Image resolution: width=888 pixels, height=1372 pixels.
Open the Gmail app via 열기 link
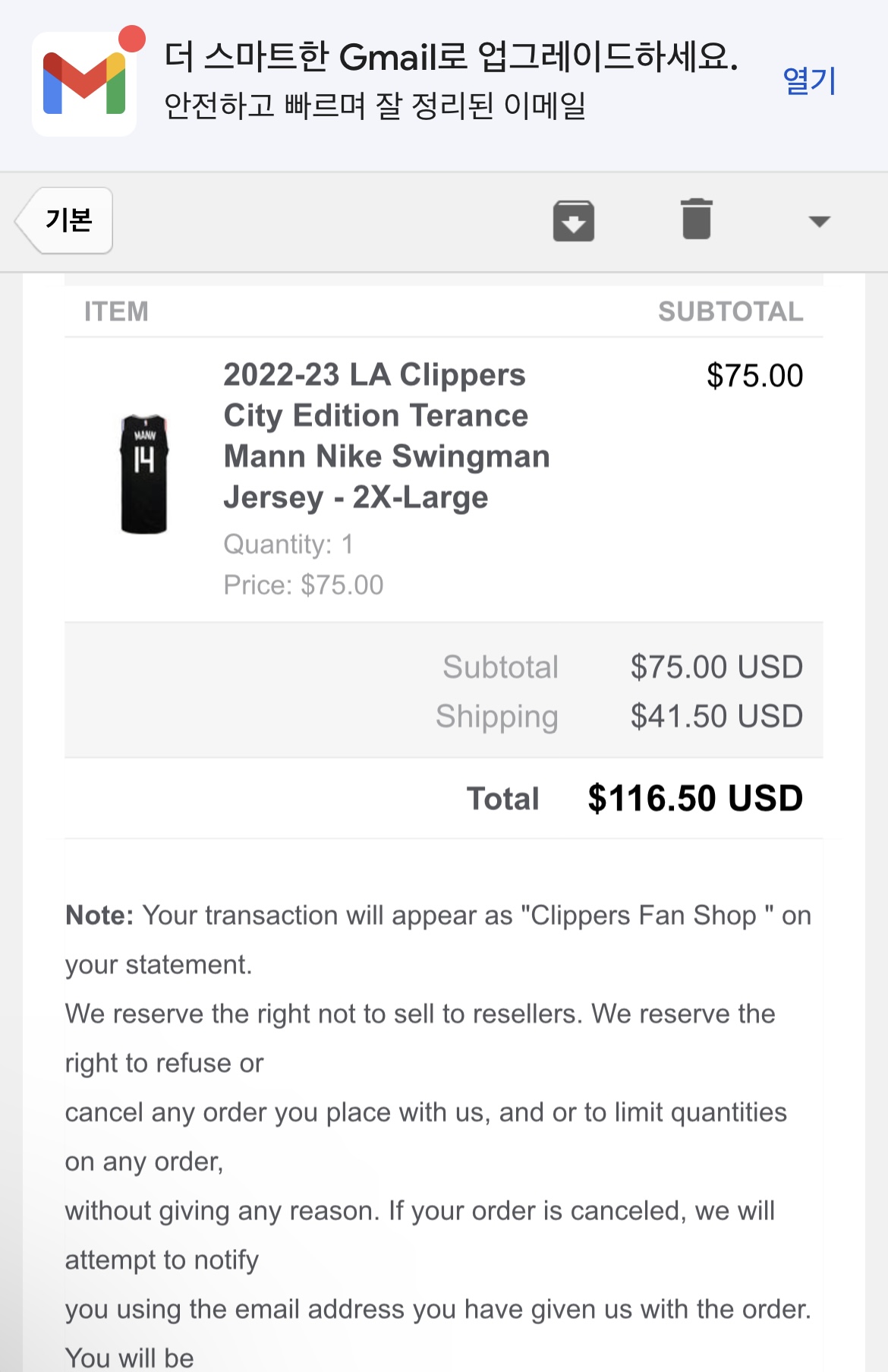pos(809,80)
